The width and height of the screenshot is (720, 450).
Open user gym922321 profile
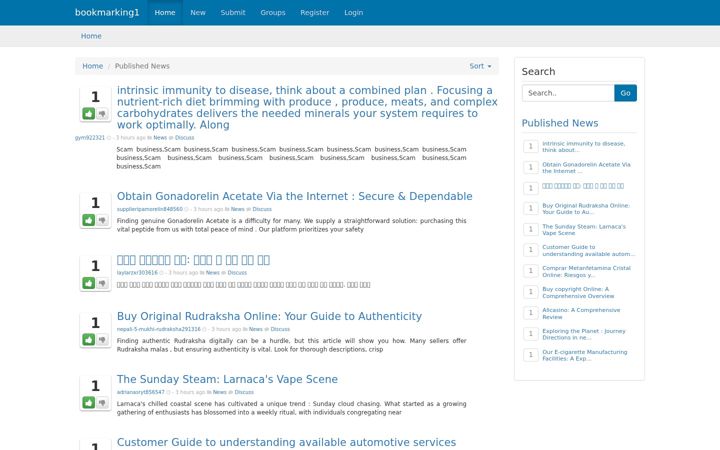[90, 138]
